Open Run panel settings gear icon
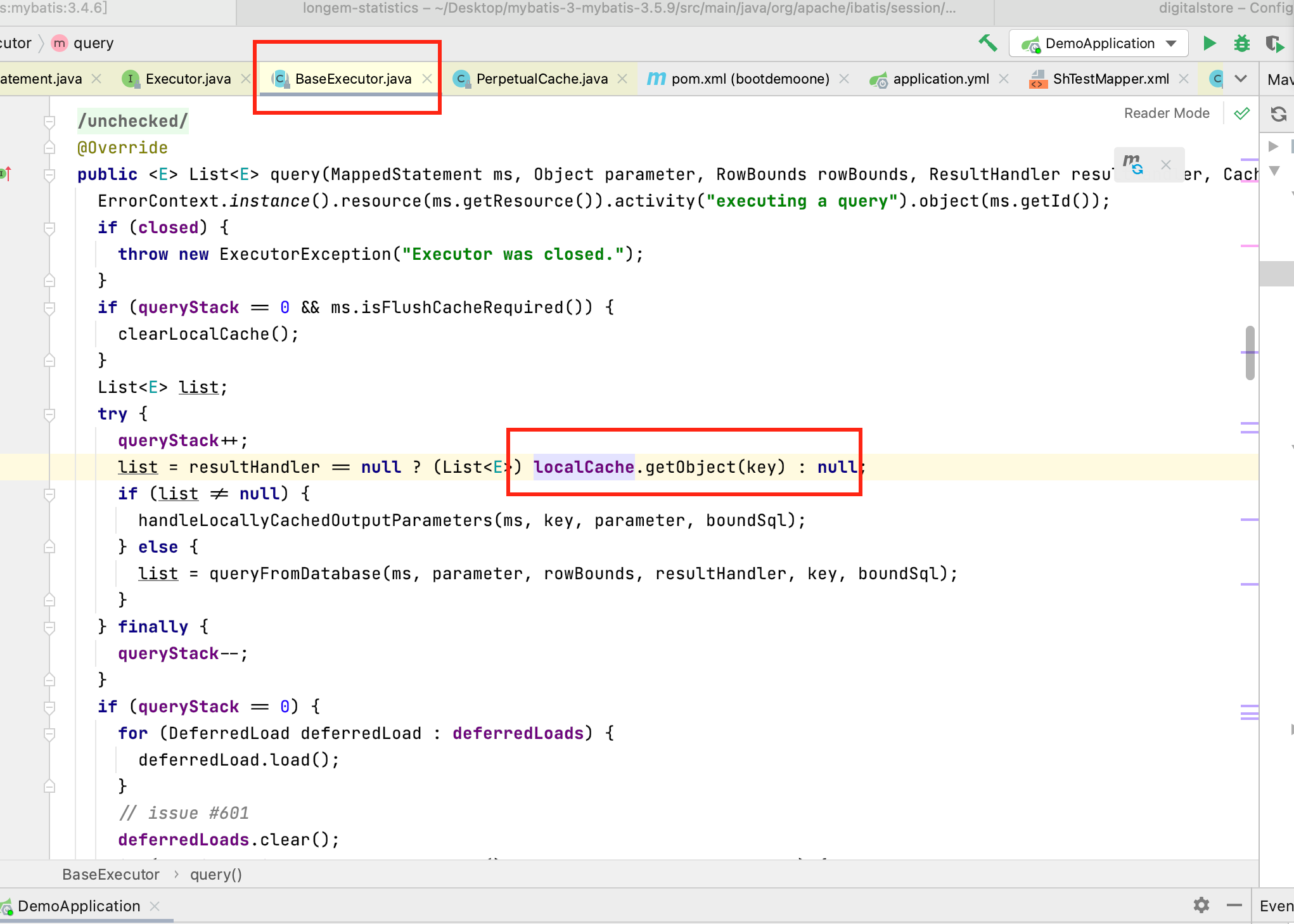The width and height of the screenshot is (1294, 924). click(1201, 905)
